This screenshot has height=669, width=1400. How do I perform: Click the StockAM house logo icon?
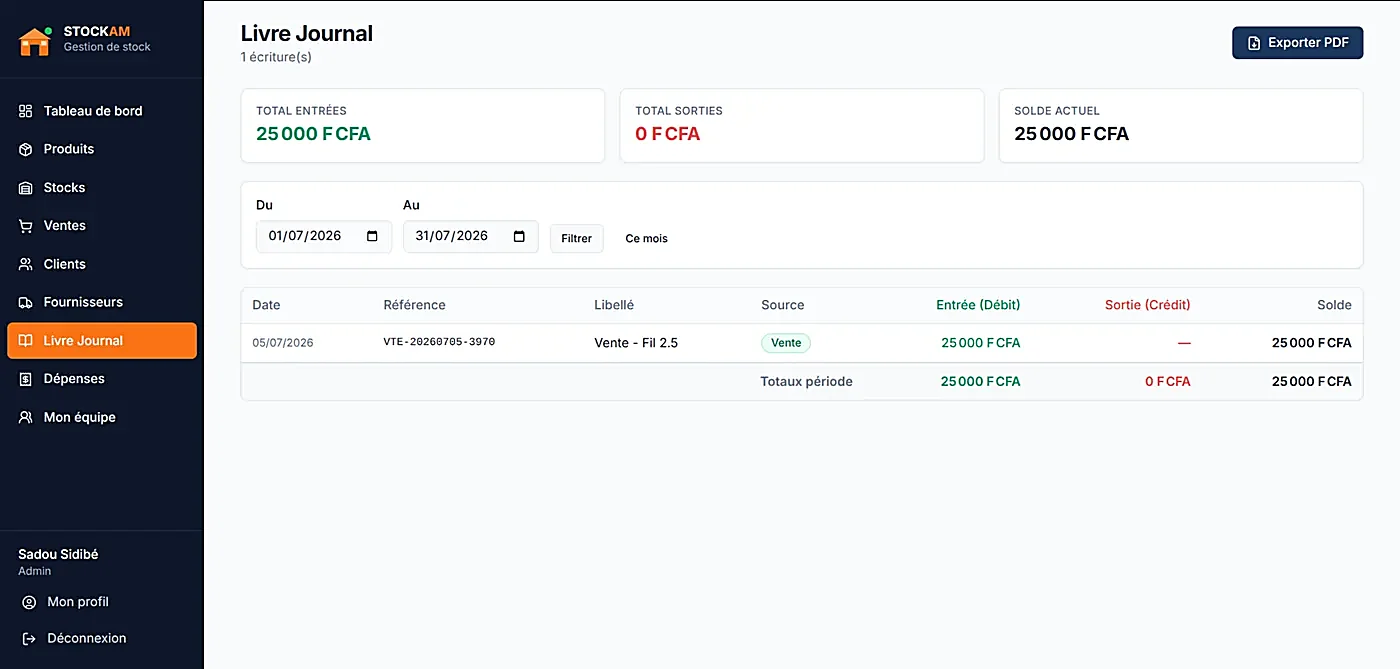[x=35, y=40]
